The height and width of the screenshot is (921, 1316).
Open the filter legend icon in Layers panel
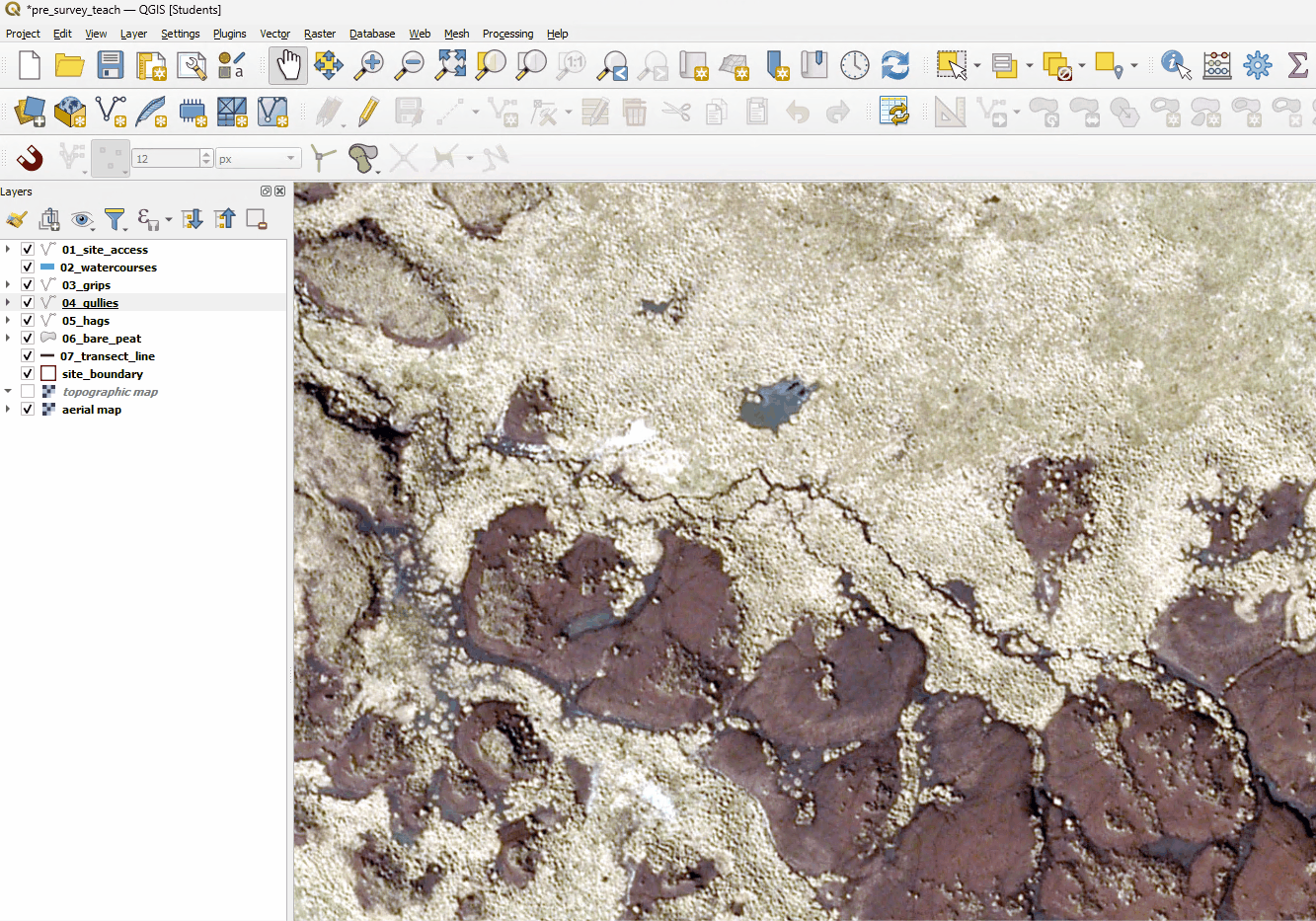(115, 219)
